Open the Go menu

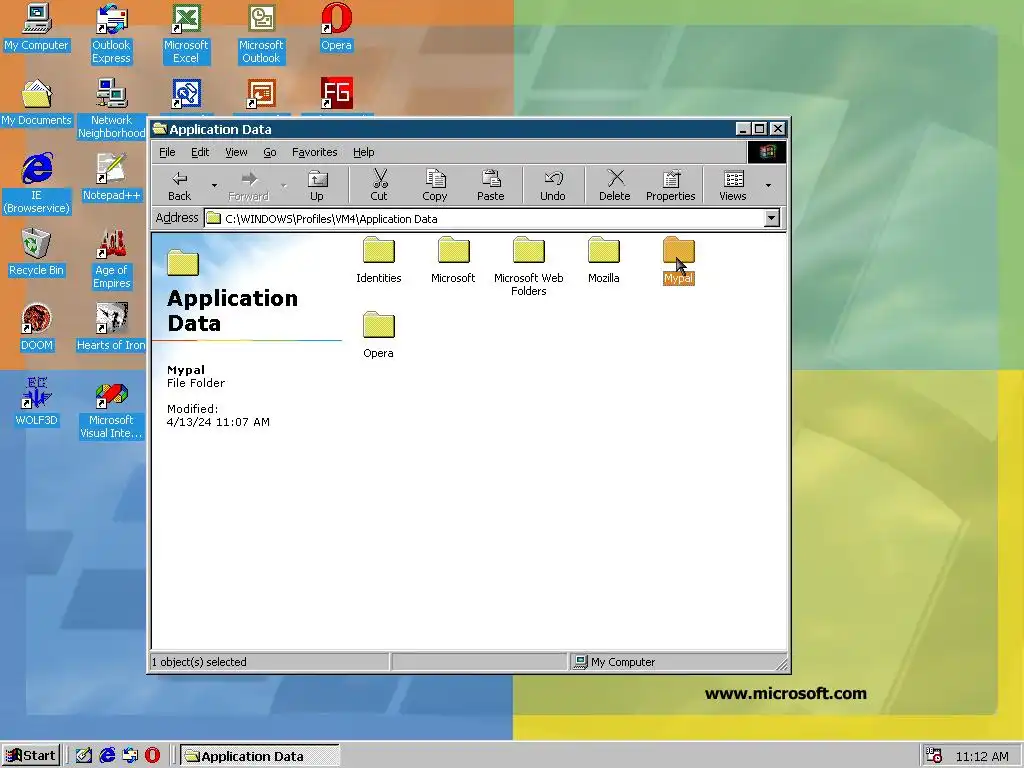[x=270, y=152]
